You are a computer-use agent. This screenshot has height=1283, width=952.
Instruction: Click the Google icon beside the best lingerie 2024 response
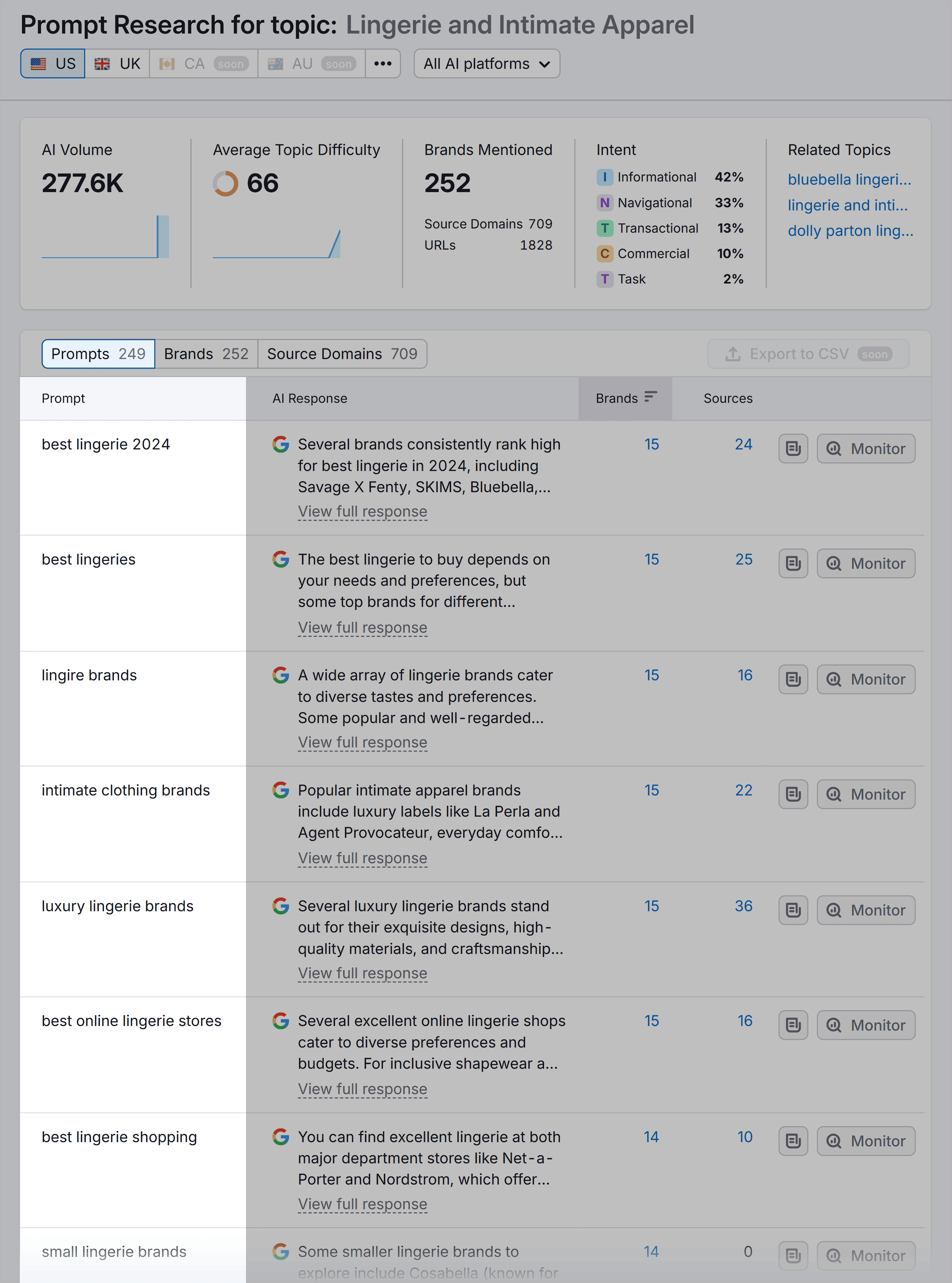click(x=281, y=445)
